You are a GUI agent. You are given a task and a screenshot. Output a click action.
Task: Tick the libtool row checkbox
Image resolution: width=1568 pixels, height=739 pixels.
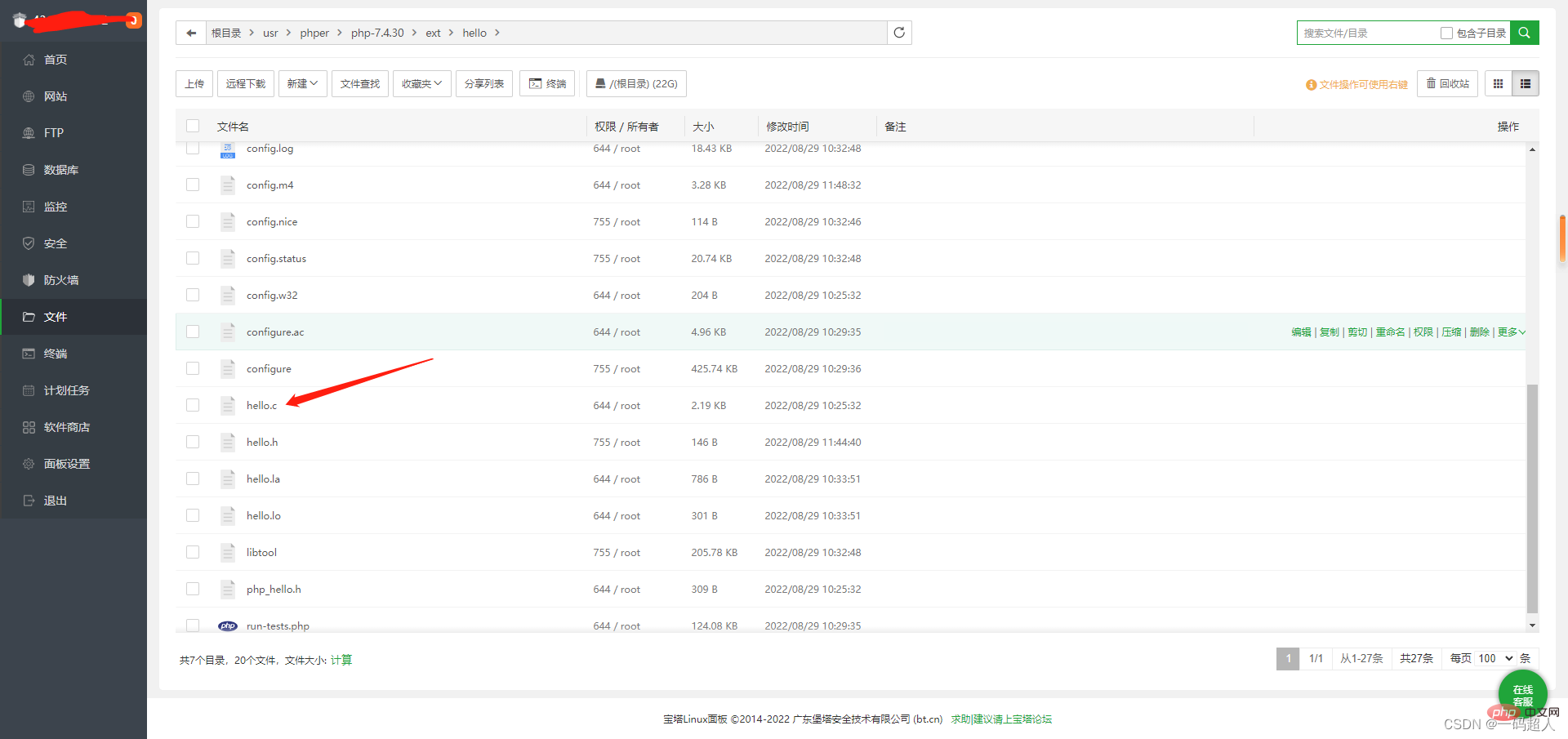click(x=193, y=552)
